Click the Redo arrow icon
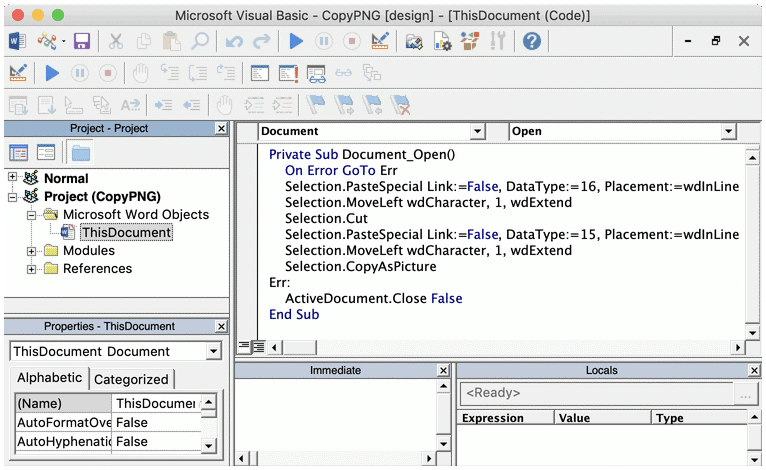This screenshot has height=470, width=766. click(x=262, y=42)
